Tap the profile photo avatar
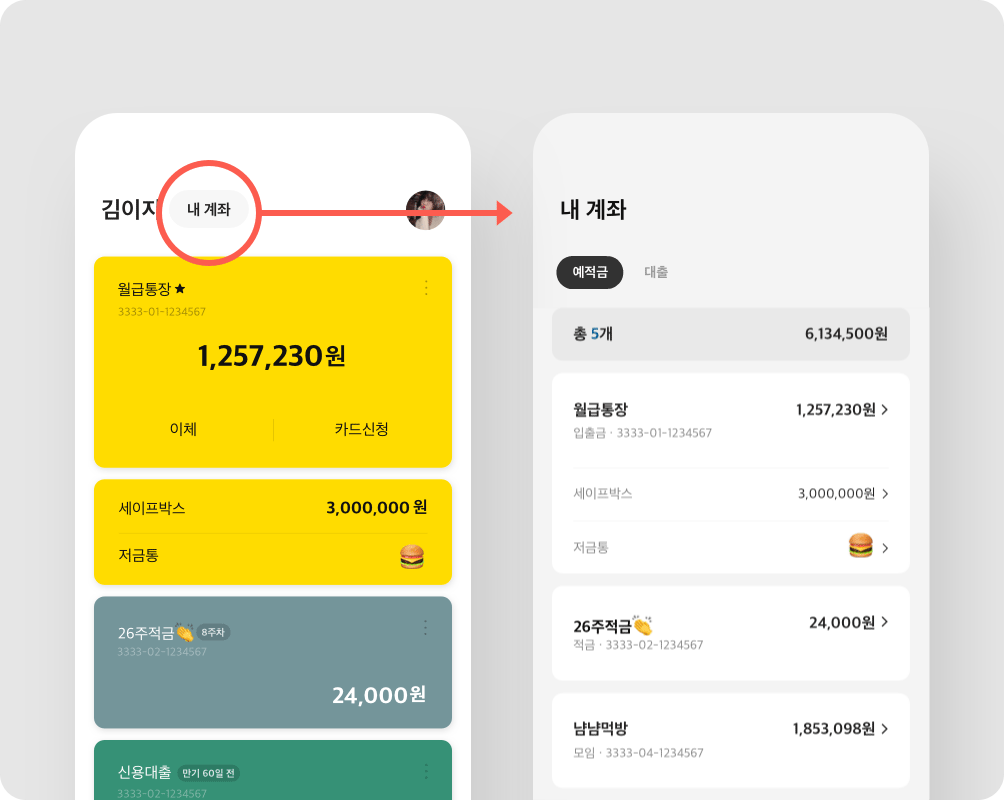This screenshot has height=800, width=1004. coord(425,210)
